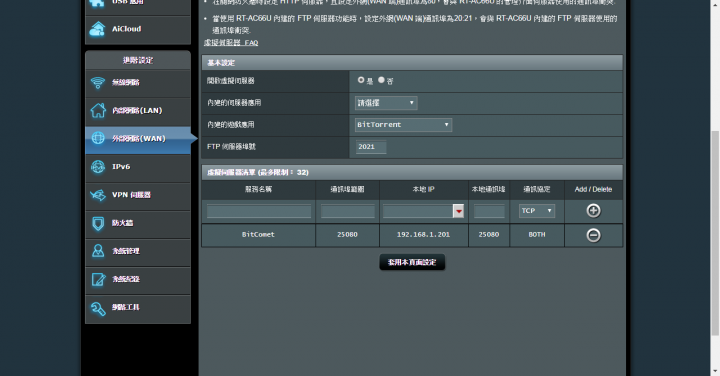Viewport: 720px width, 376px height.
Task: Select the 192.168.1.201 local IP cell
Action: pos(423,235)
